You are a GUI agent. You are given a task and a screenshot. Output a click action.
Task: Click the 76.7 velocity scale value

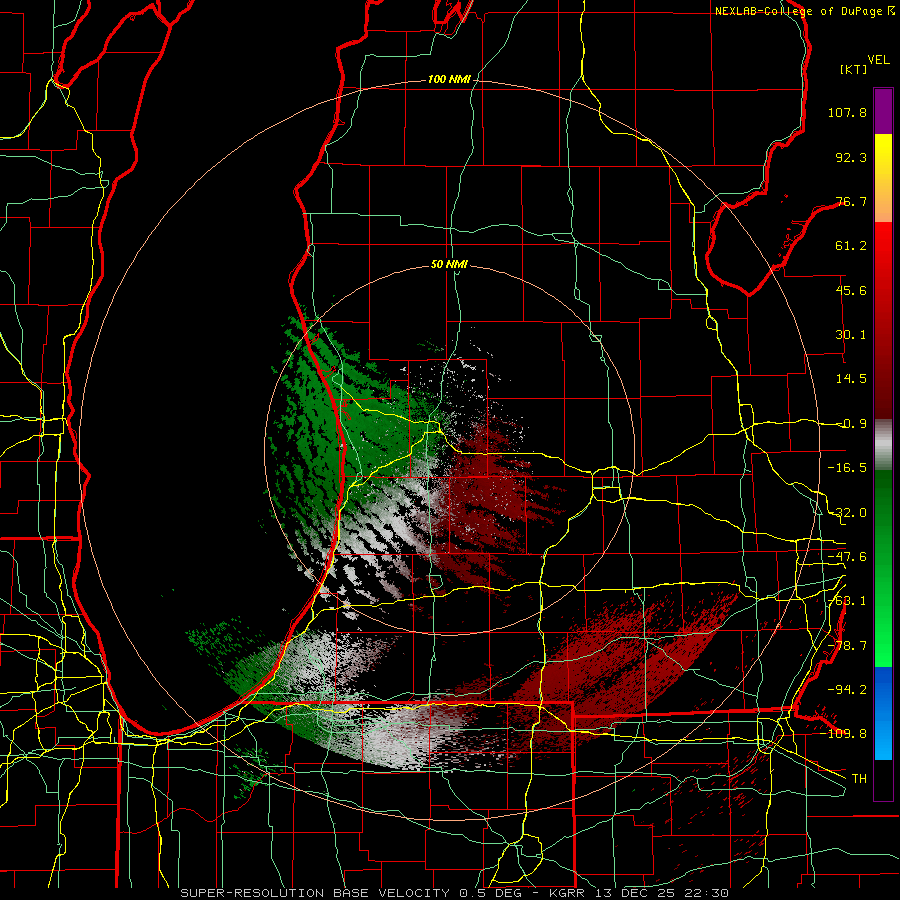point(851,201)
